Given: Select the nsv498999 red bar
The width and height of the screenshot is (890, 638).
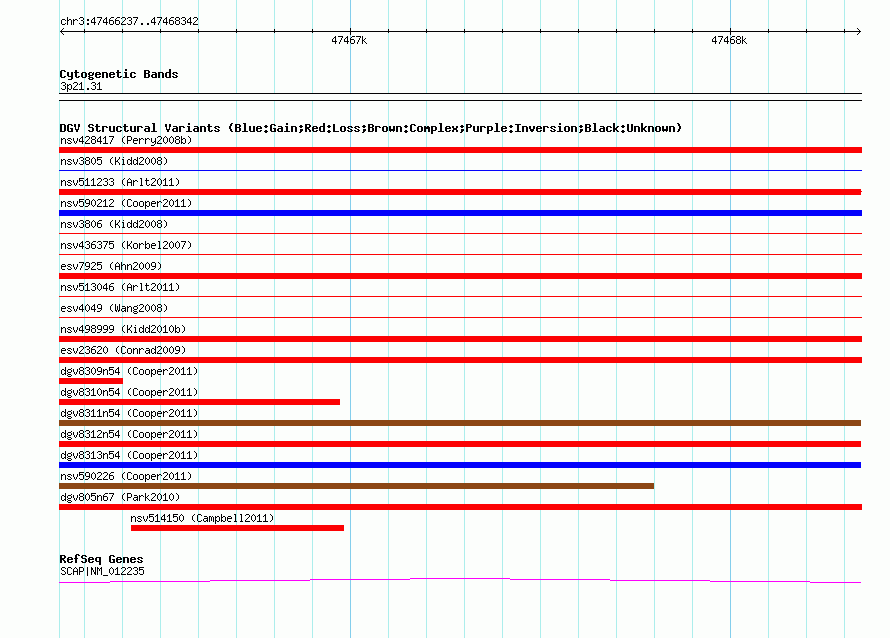Looking at the screenshot, I should pos(460,339).
